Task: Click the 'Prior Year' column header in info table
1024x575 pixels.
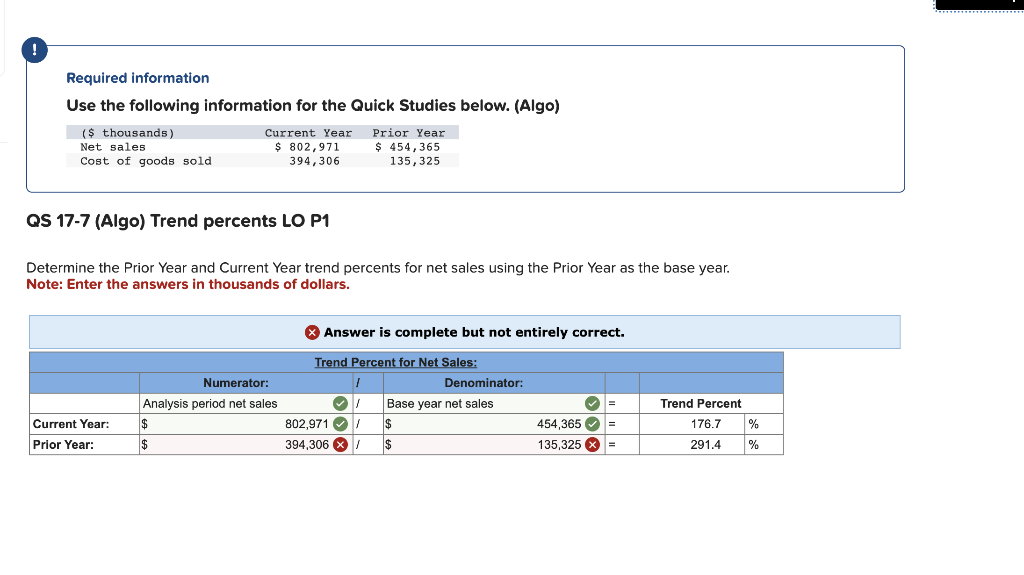Action: pyautogui.click(x=409, y=133)
